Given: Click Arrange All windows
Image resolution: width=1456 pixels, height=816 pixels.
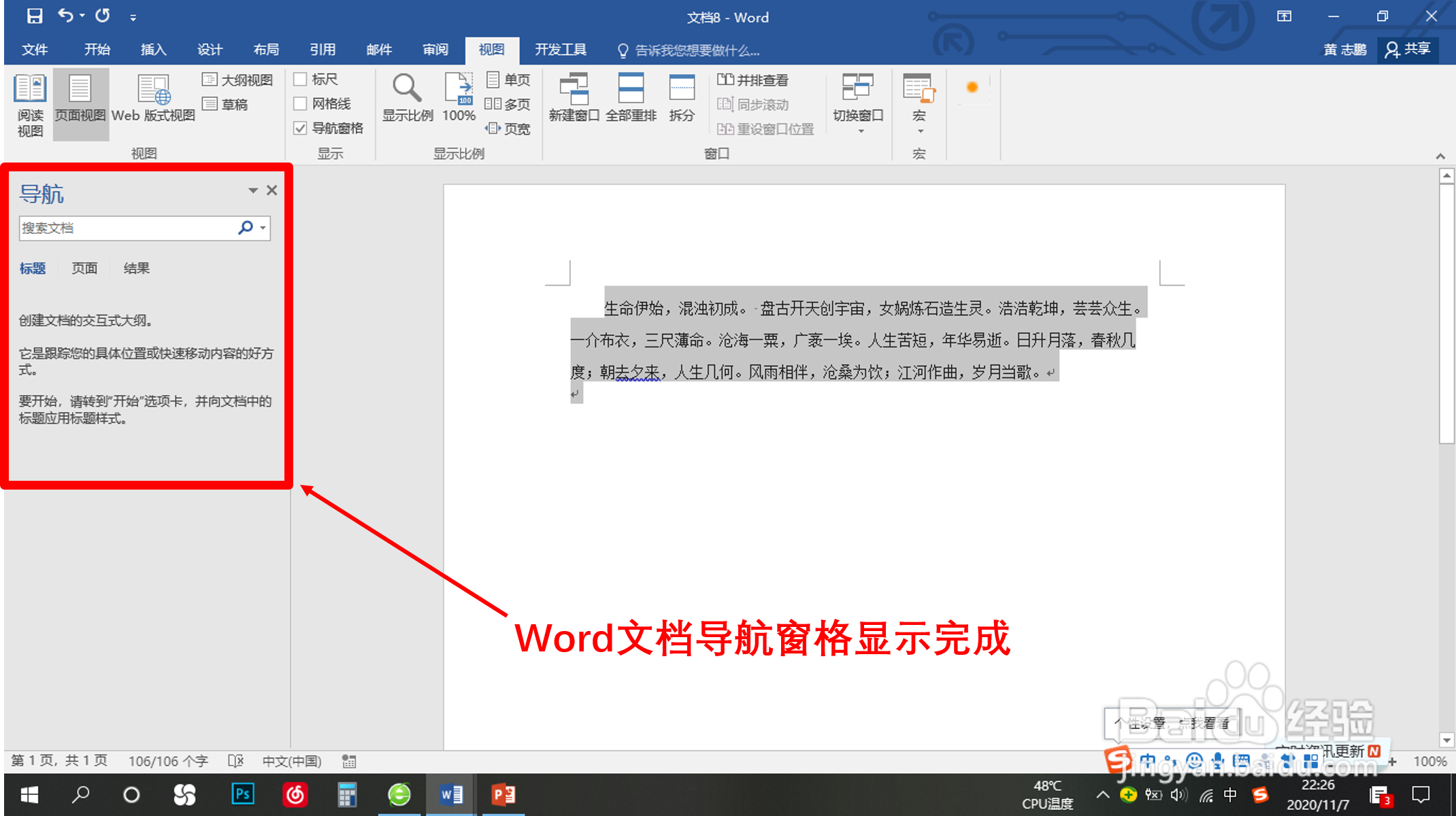Looking at the screenshot, I should pyautogui.click(x=631, y=97).
